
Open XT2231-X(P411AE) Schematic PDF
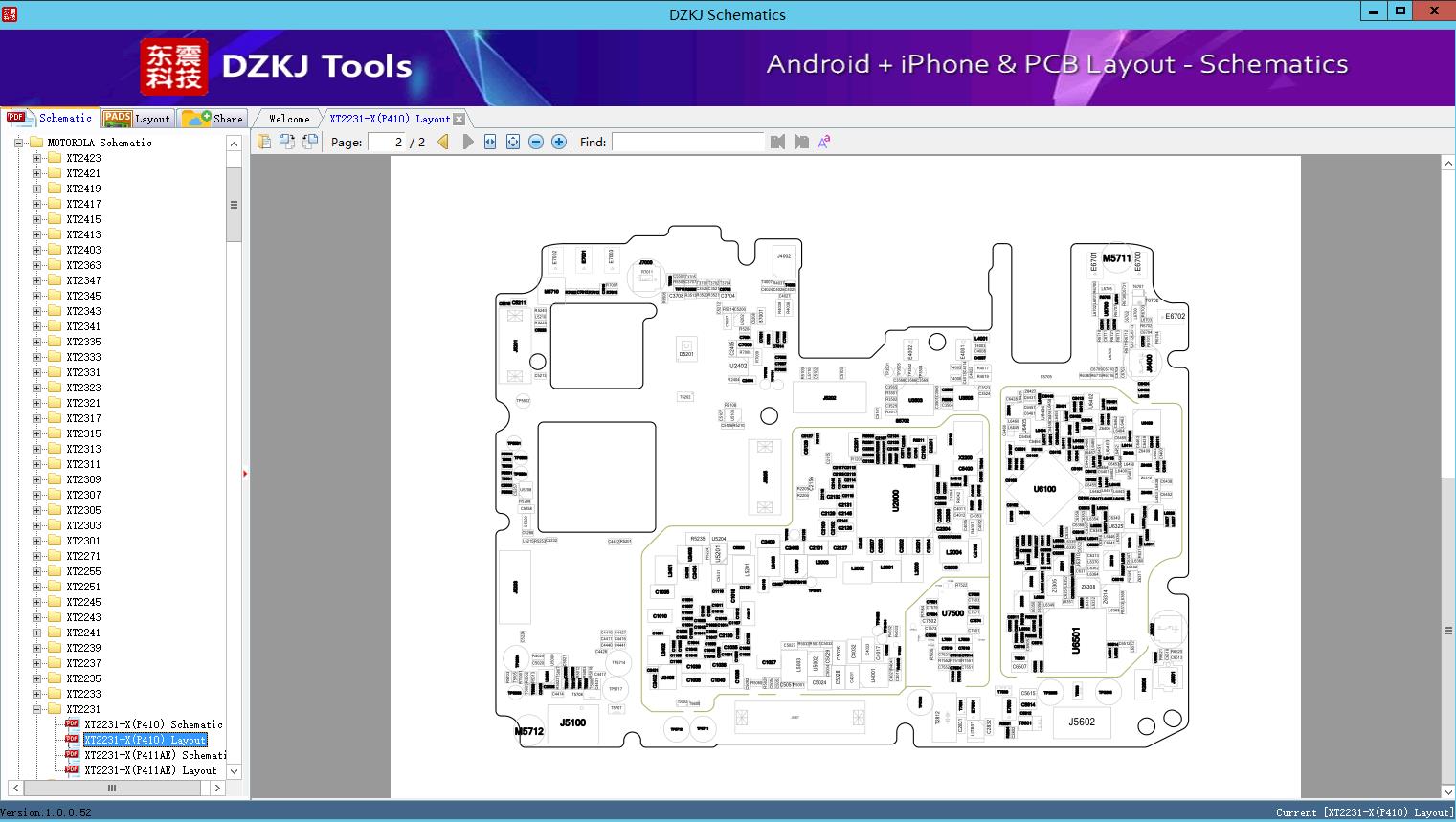click(x=155, y=755)
